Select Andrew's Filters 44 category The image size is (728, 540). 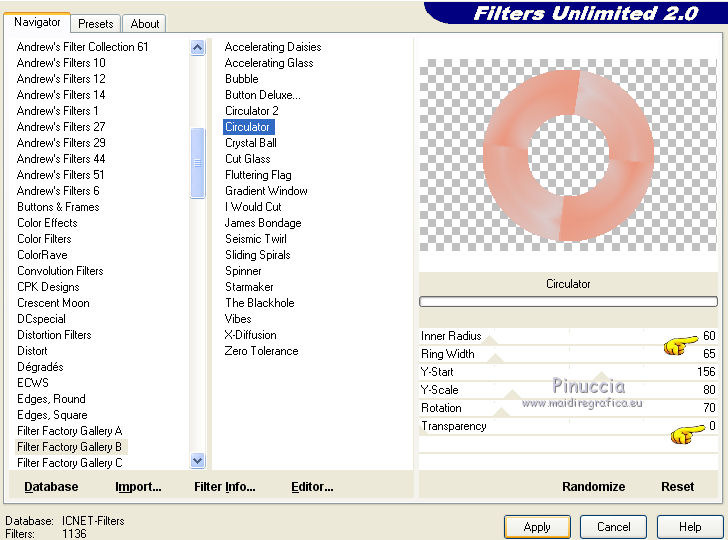point(61,159)
